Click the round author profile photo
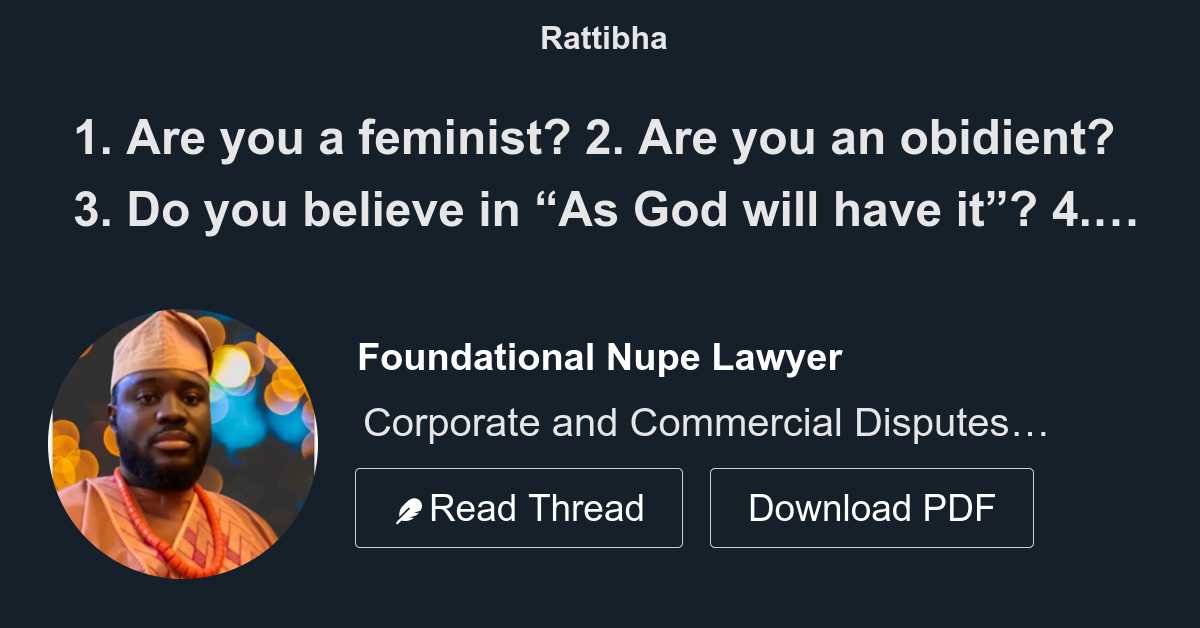This screenshot has height=628, width=1200. [x=183, y=444]
